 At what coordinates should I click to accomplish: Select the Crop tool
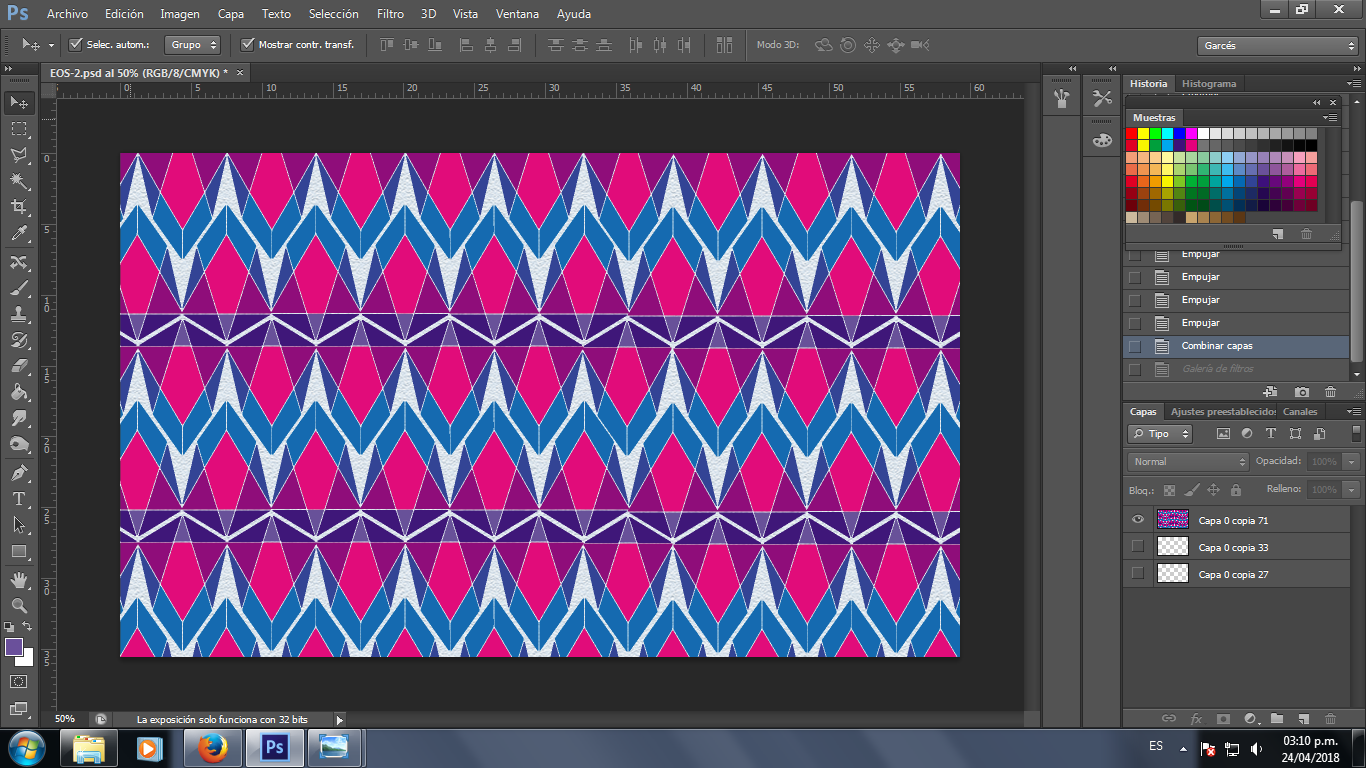[x=19, y=207]
